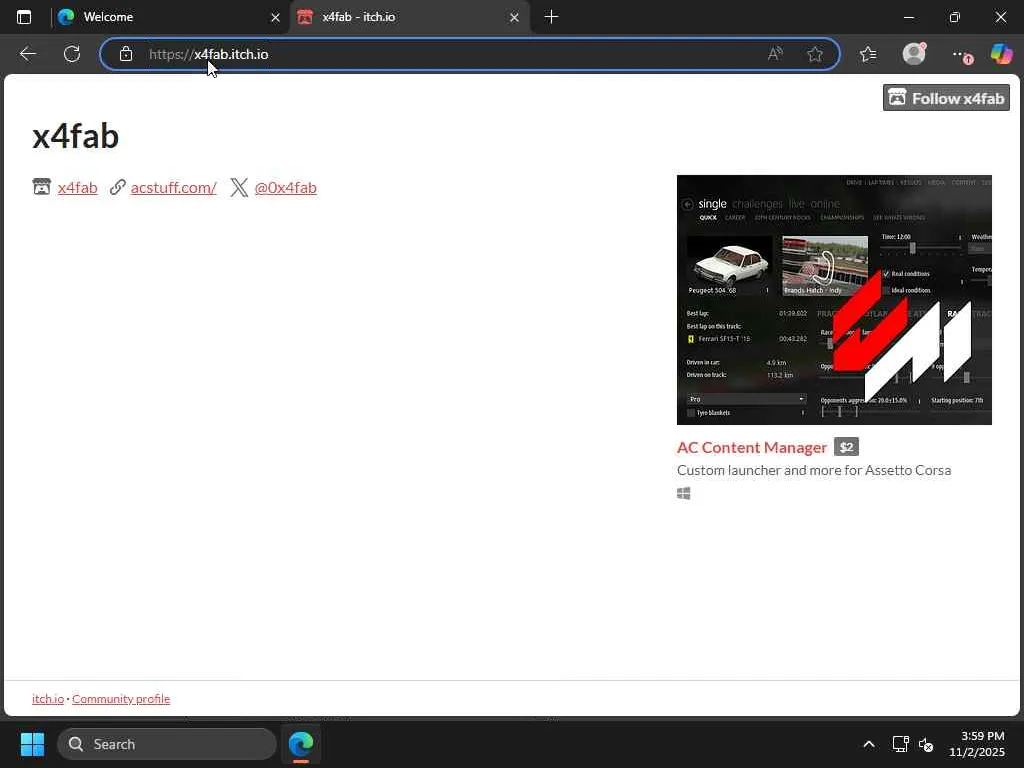The width and height of the screenshot is (1024, 768).
Task: Click Follow x4fab button
Action: point(946,98)
